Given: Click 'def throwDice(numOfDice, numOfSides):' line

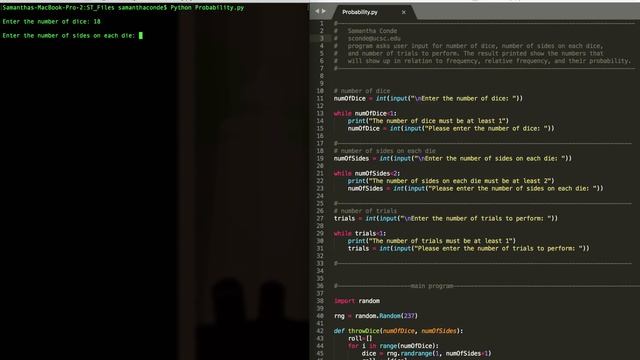Looking at the screenshot, I should pyautogui.click(x=398, y=331).
